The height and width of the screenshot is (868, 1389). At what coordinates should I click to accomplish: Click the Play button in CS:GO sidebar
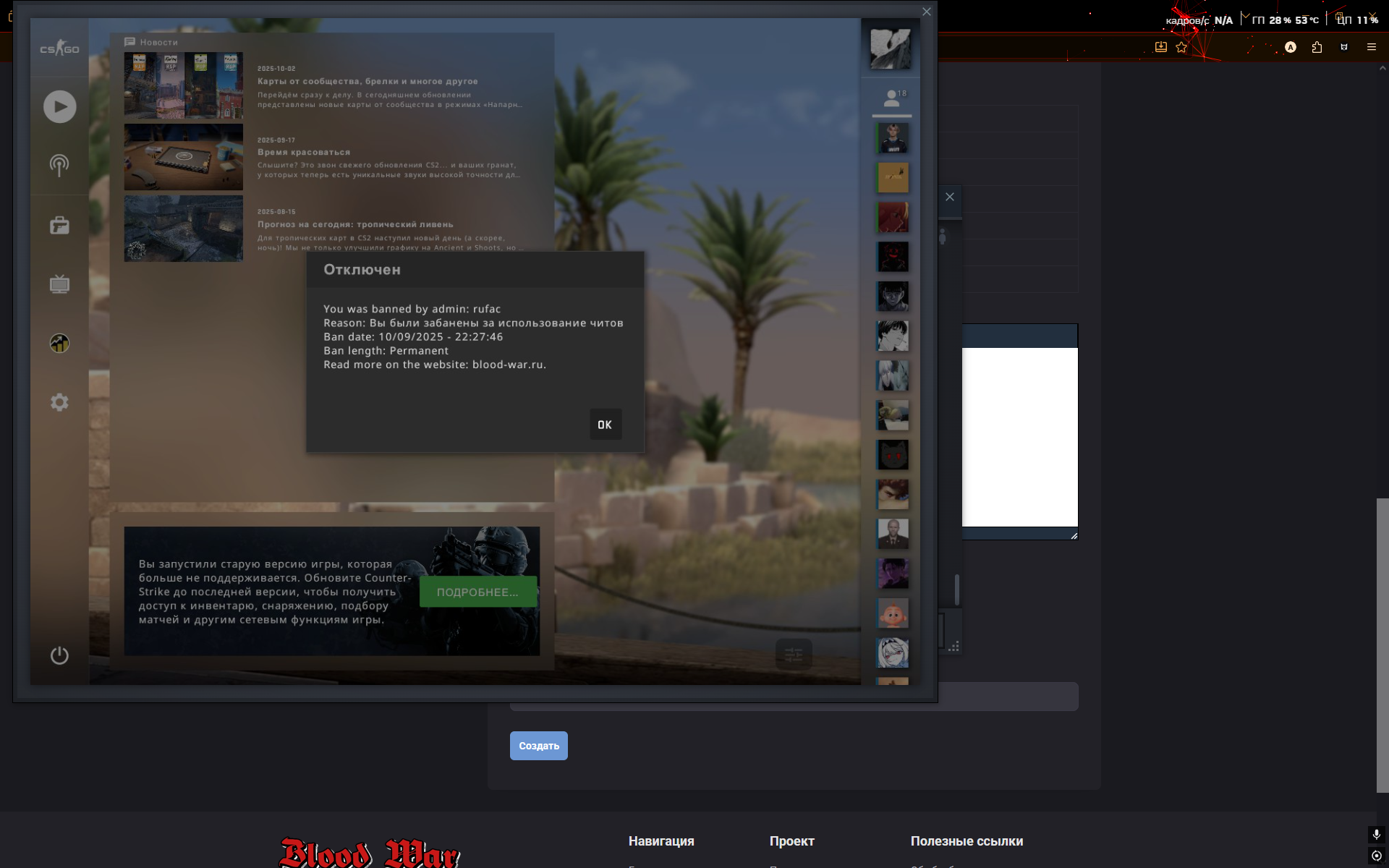(x=59, y=107)
